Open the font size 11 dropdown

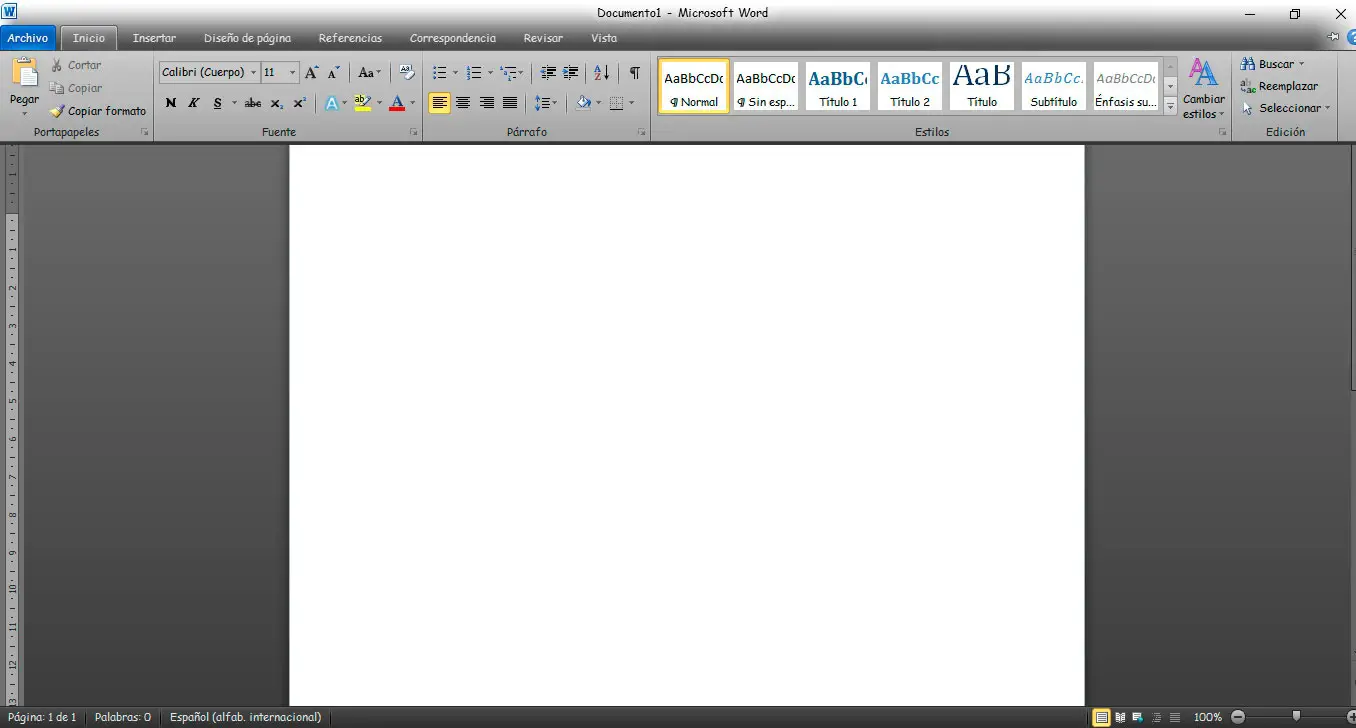pyautogui.click(x=293, y=72)
